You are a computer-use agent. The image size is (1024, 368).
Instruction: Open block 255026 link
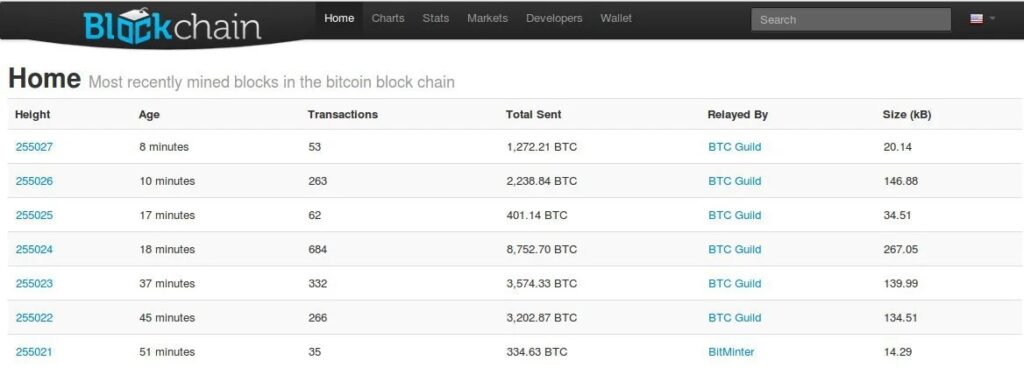(x=34, y=181)
